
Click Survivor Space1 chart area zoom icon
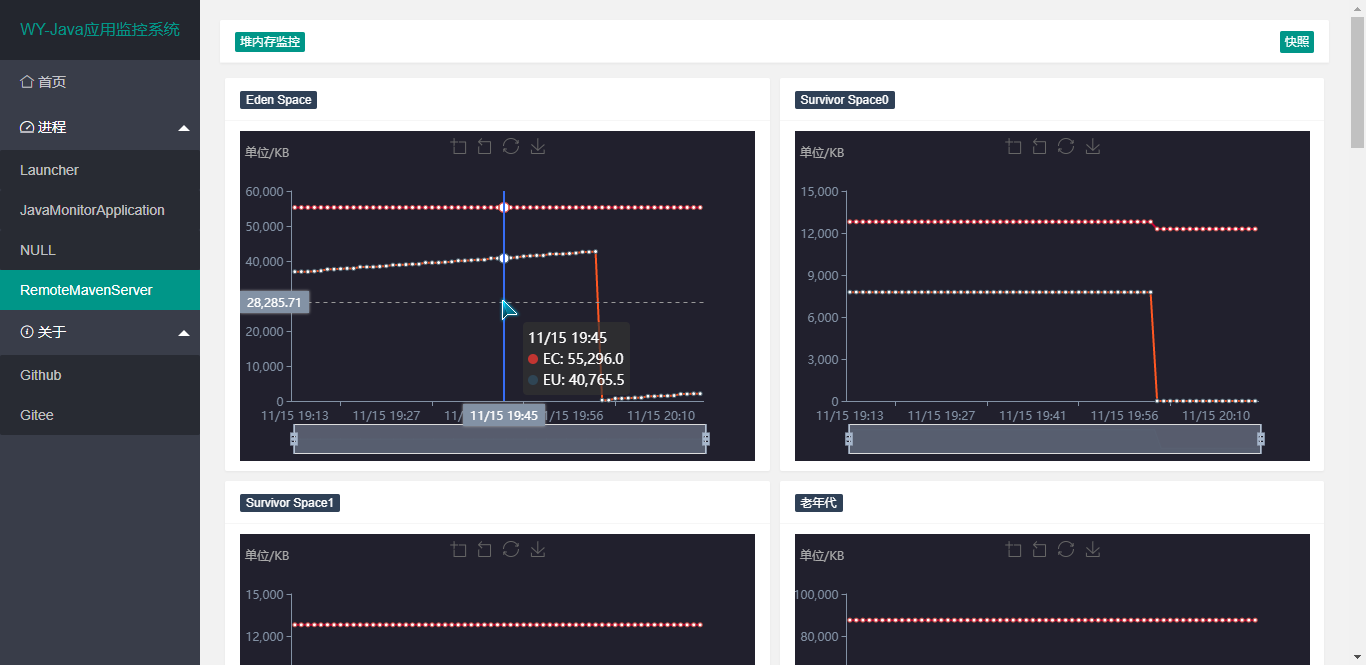(459, 550)
